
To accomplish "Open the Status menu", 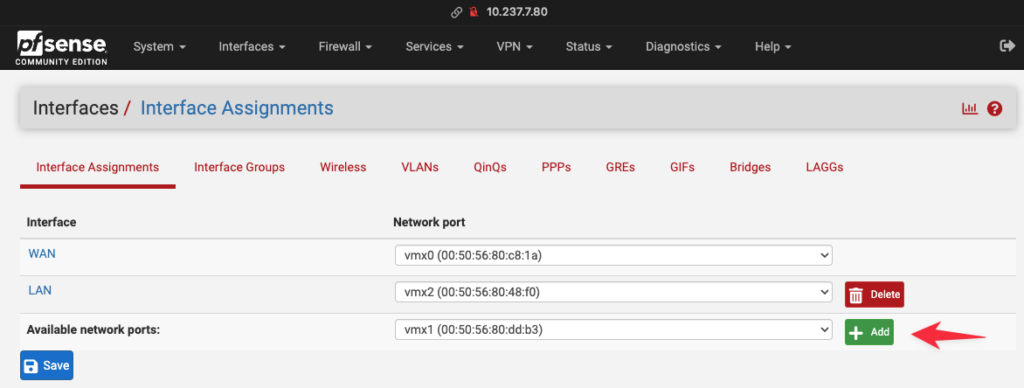I will (588, 47).
